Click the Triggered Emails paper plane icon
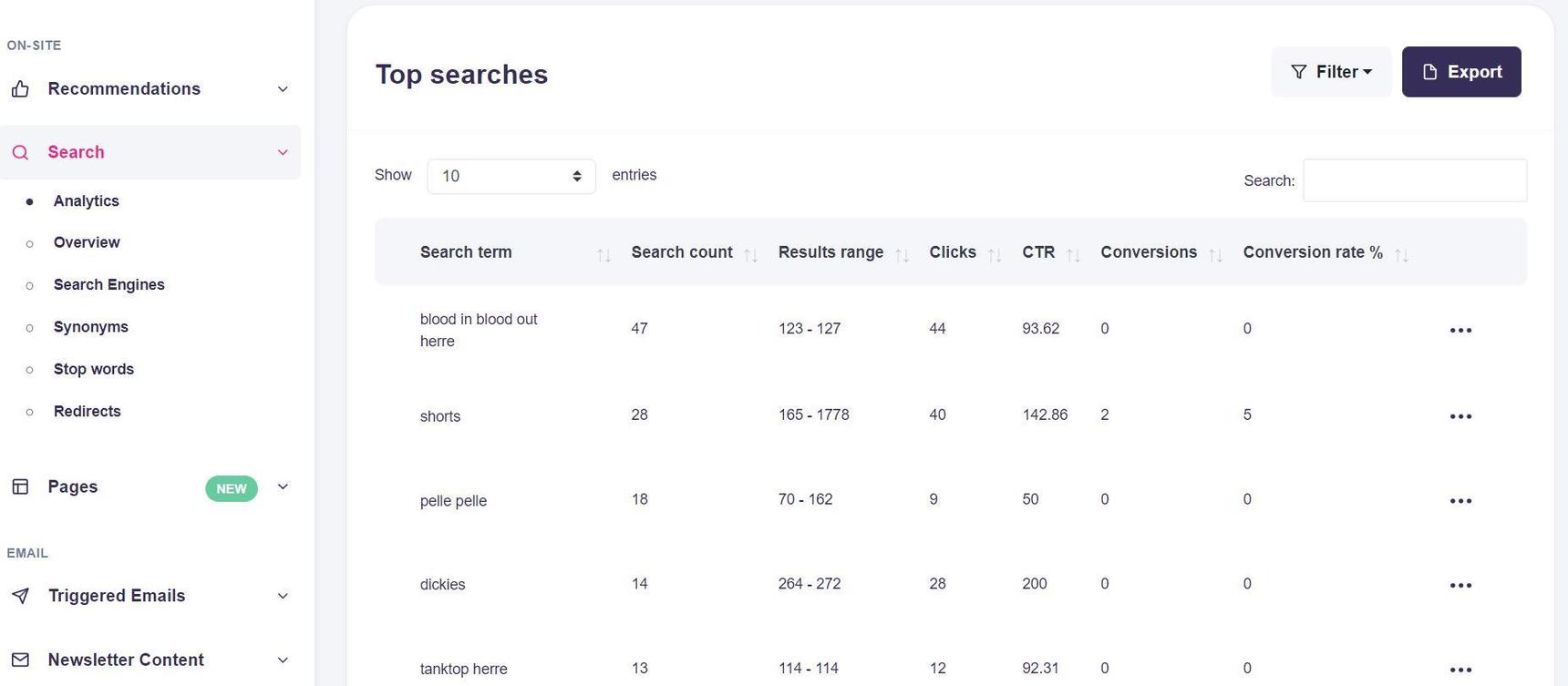The image size is (1568, 686). pos(20,596)
